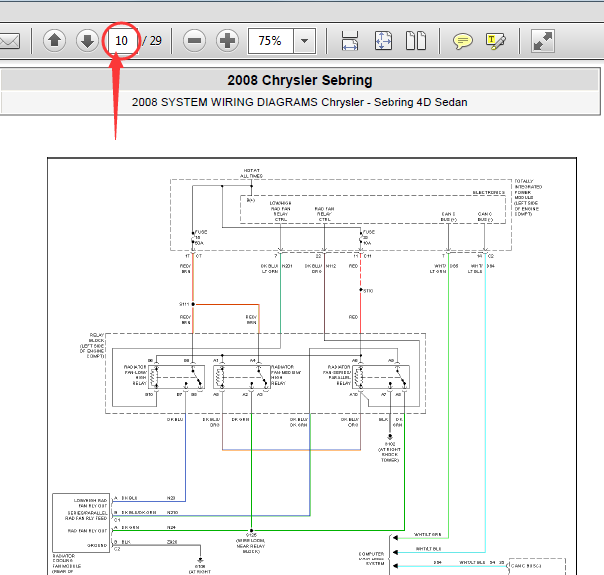Zoom in with the plus button
The image size is (604, 575).
pos(227,40)
